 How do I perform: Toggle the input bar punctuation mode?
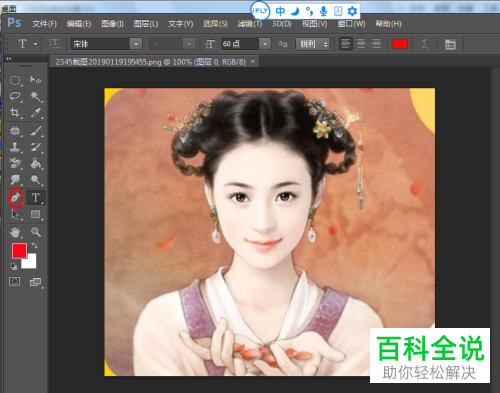(x=309, y=11)
